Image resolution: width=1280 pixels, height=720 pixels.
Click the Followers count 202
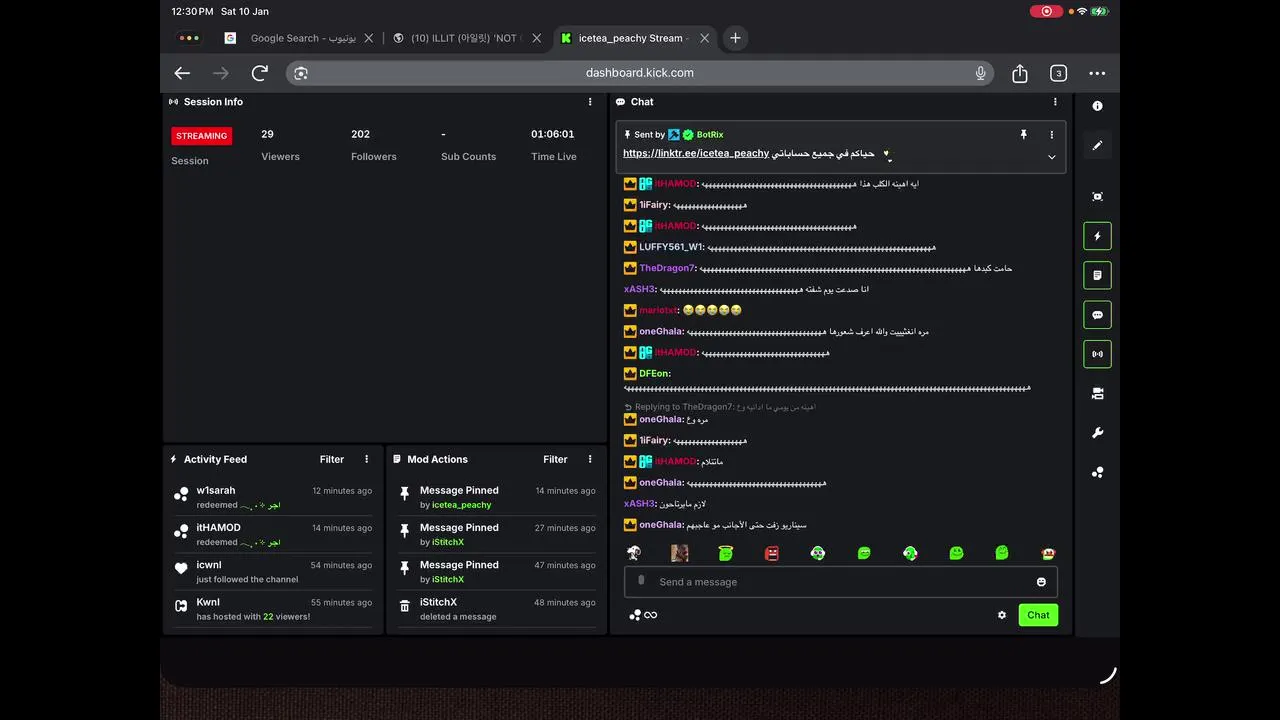click(360, 134)
